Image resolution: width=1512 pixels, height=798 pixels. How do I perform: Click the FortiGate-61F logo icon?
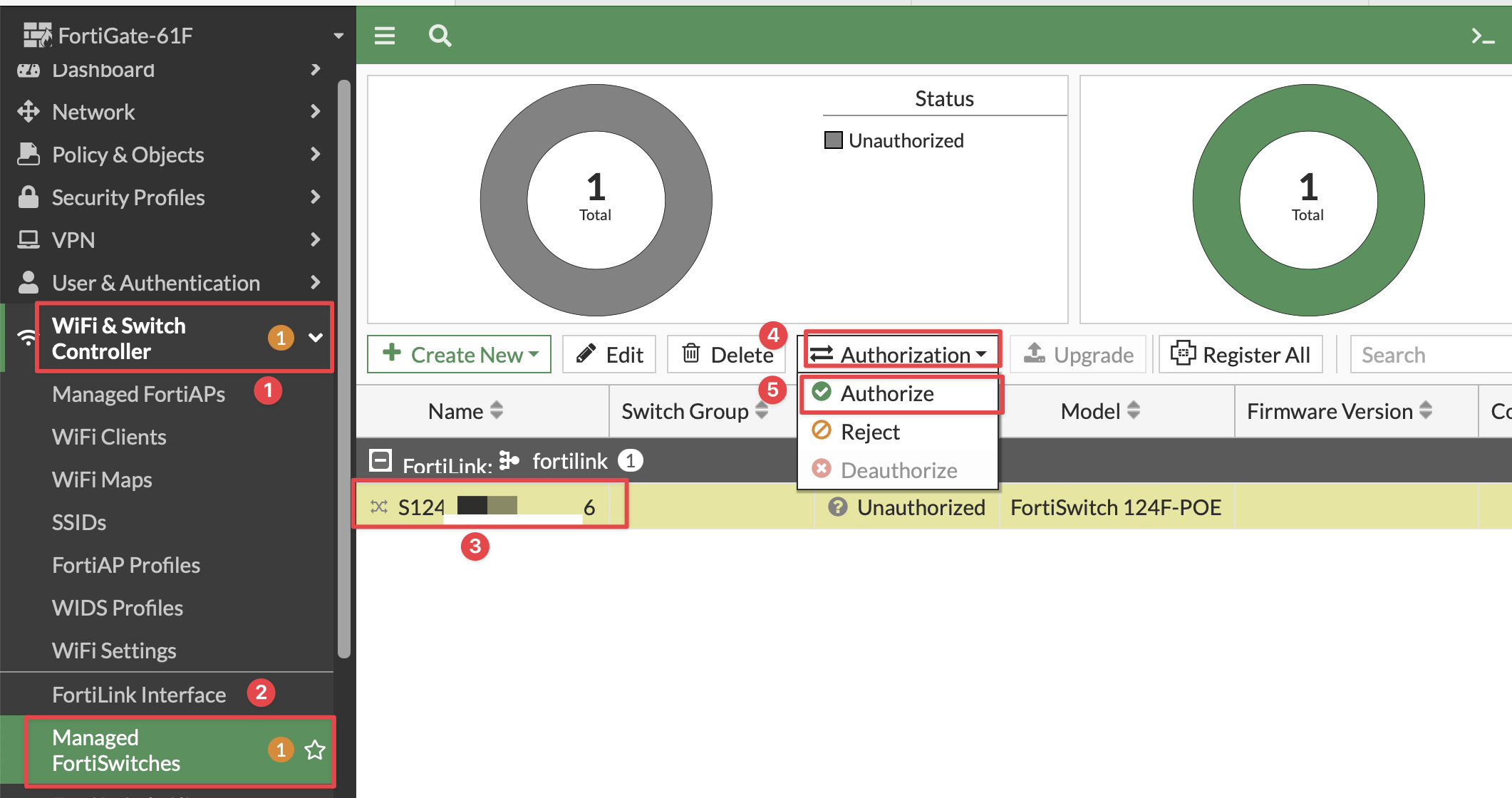click(38, 35)
